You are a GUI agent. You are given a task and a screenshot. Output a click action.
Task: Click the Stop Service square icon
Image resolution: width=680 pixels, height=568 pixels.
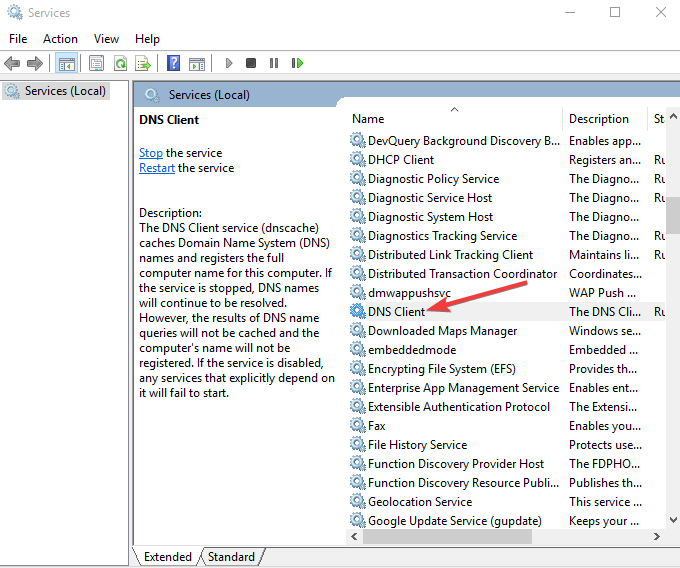coord(251,63)
